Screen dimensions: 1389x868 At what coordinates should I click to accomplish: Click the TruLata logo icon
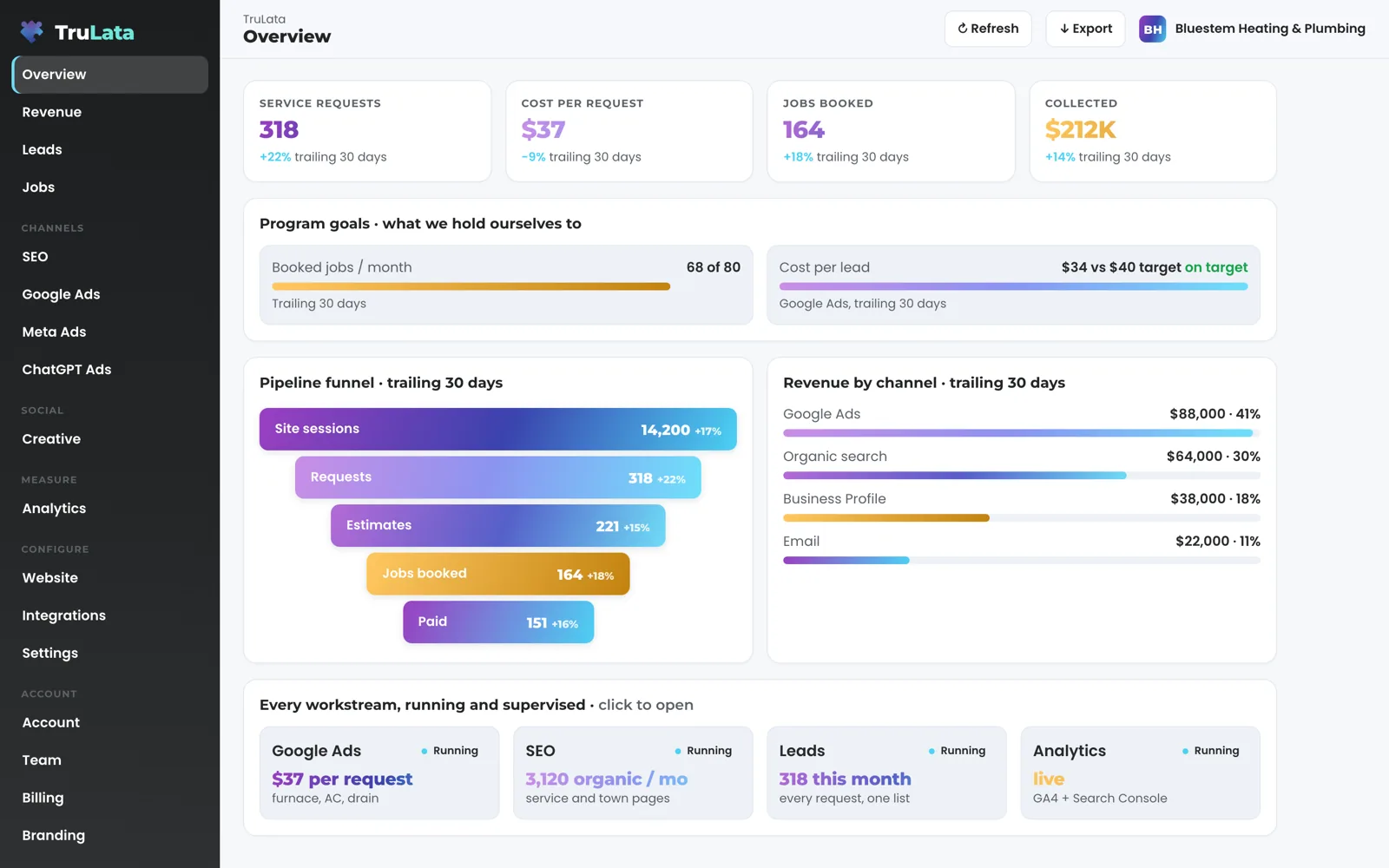tap(32, 32)
